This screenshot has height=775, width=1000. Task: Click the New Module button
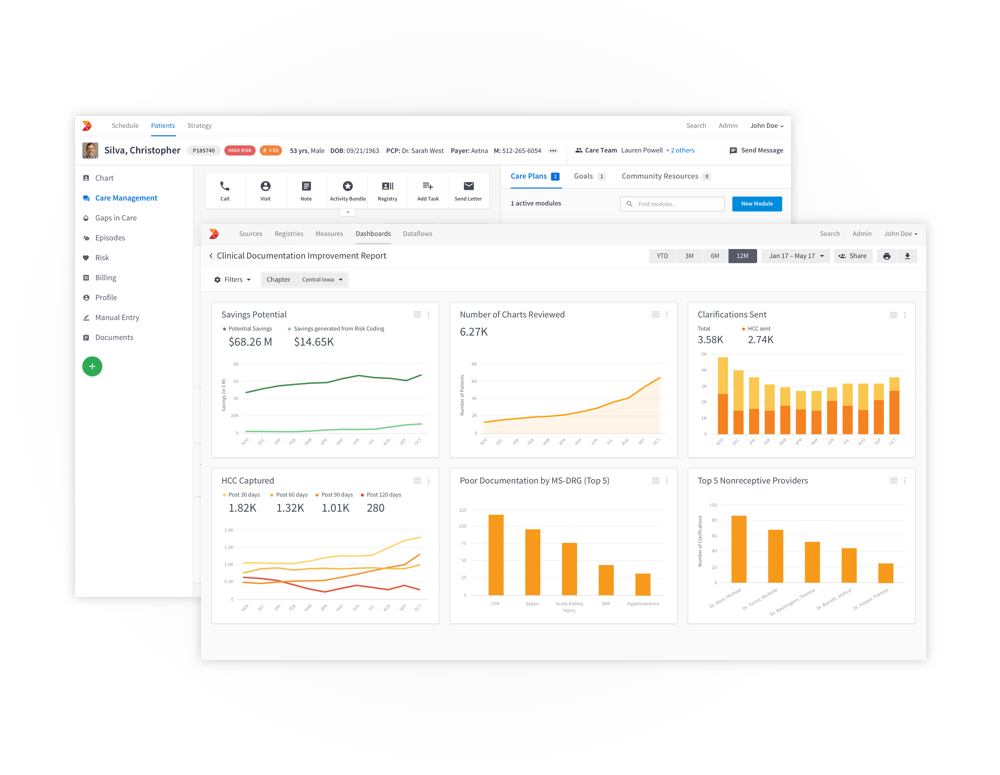[x=757, y=204]
